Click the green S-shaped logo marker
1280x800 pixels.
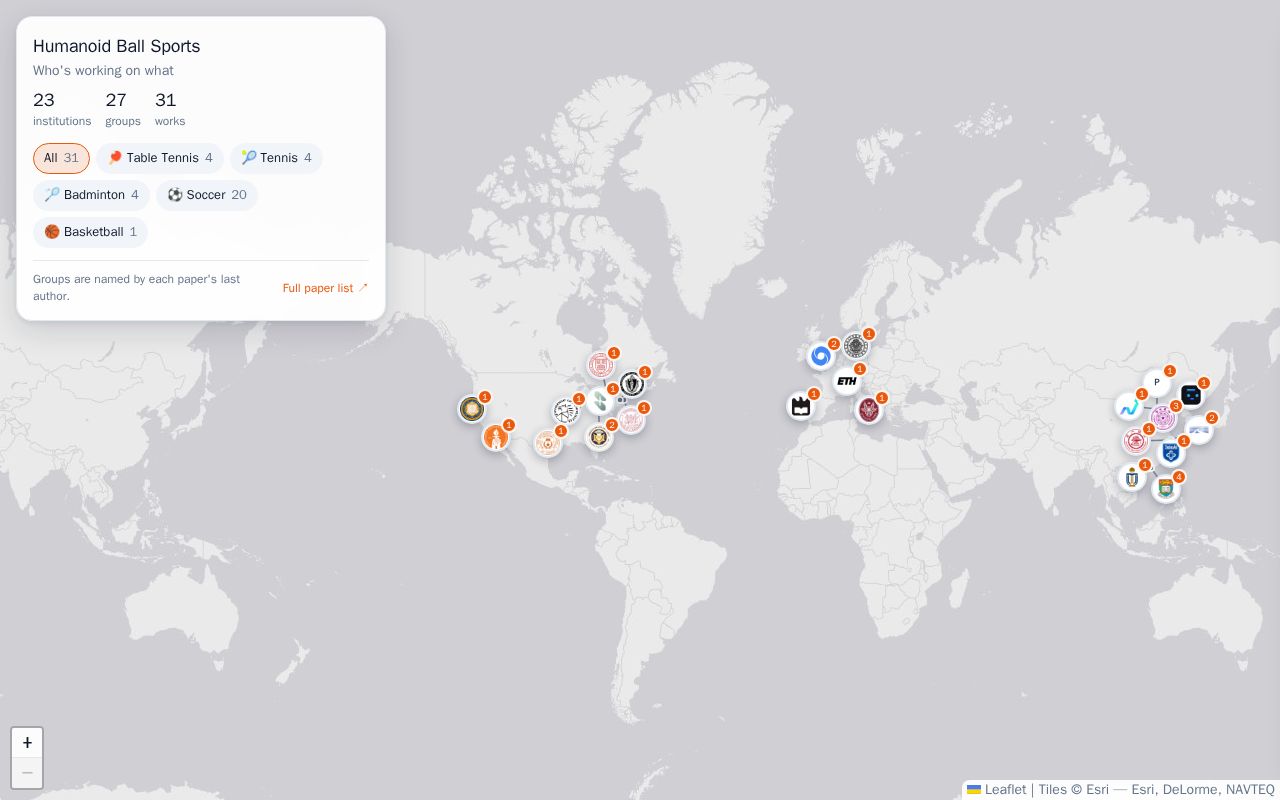tap(600, 401)
